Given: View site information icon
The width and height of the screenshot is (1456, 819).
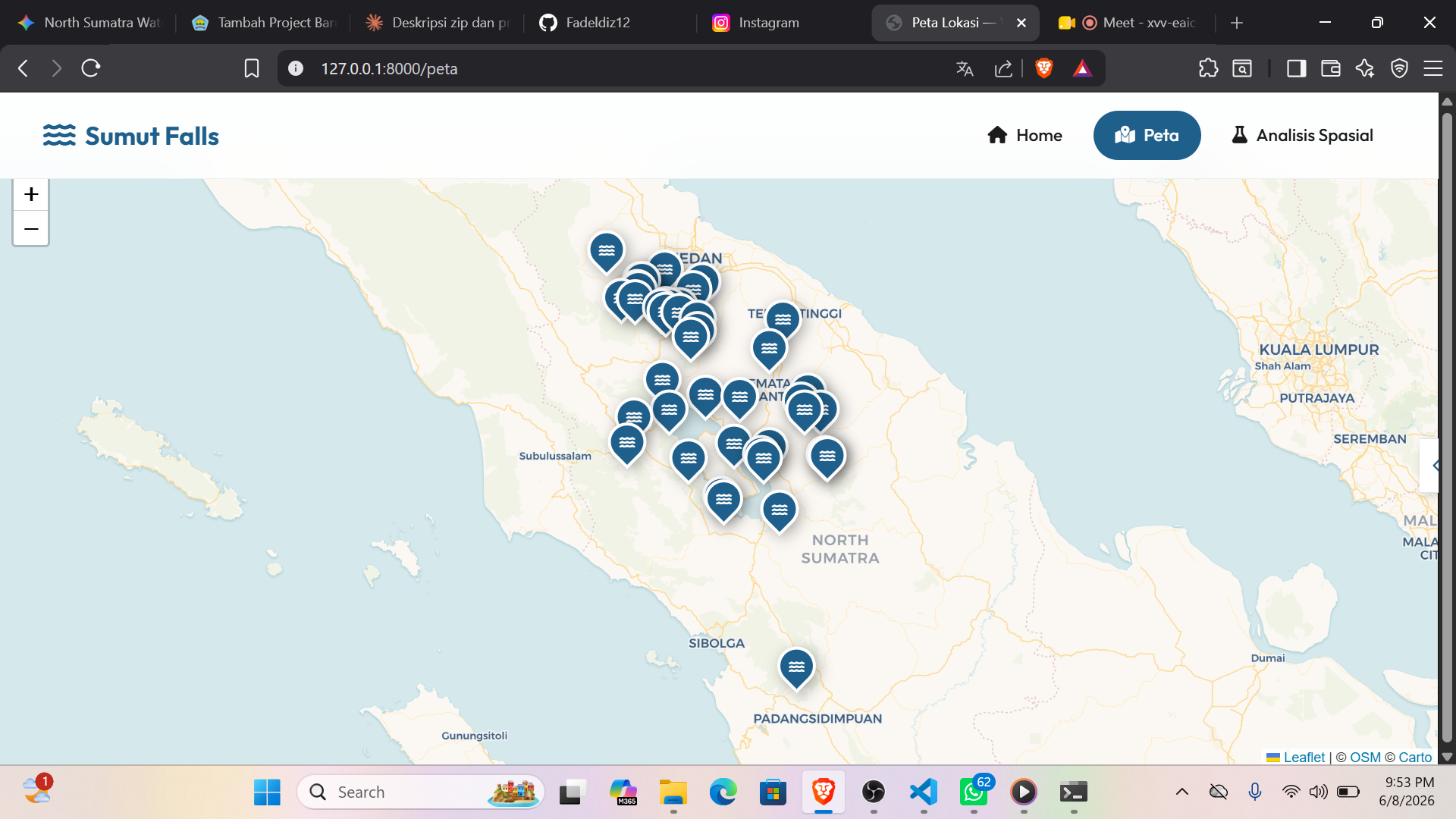Looking at the screenshot, I should [296, 68].
